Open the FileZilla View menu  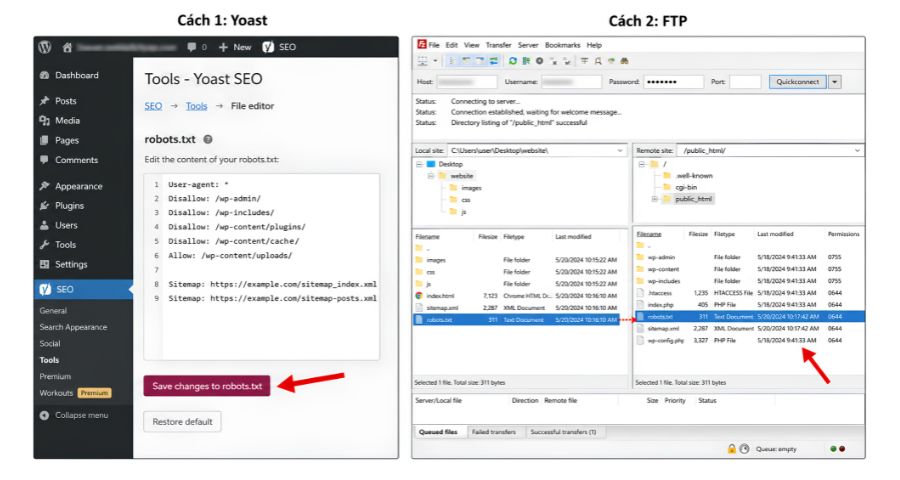click(x=471, y=45)
